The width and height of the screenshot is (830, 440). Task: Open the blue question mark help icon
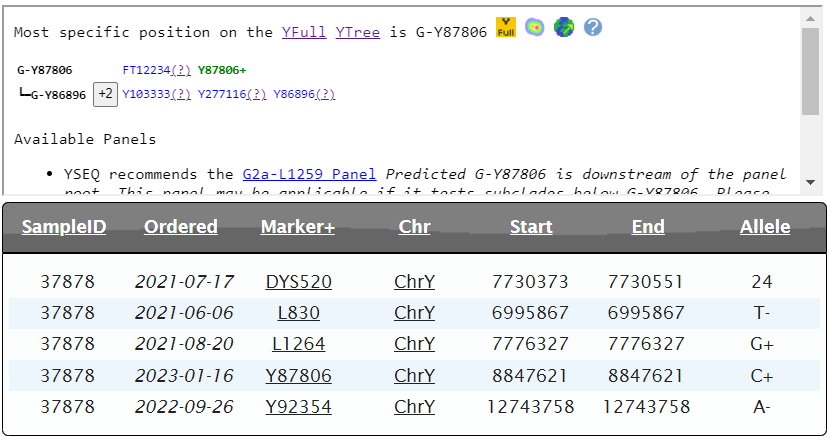[593, 28]
